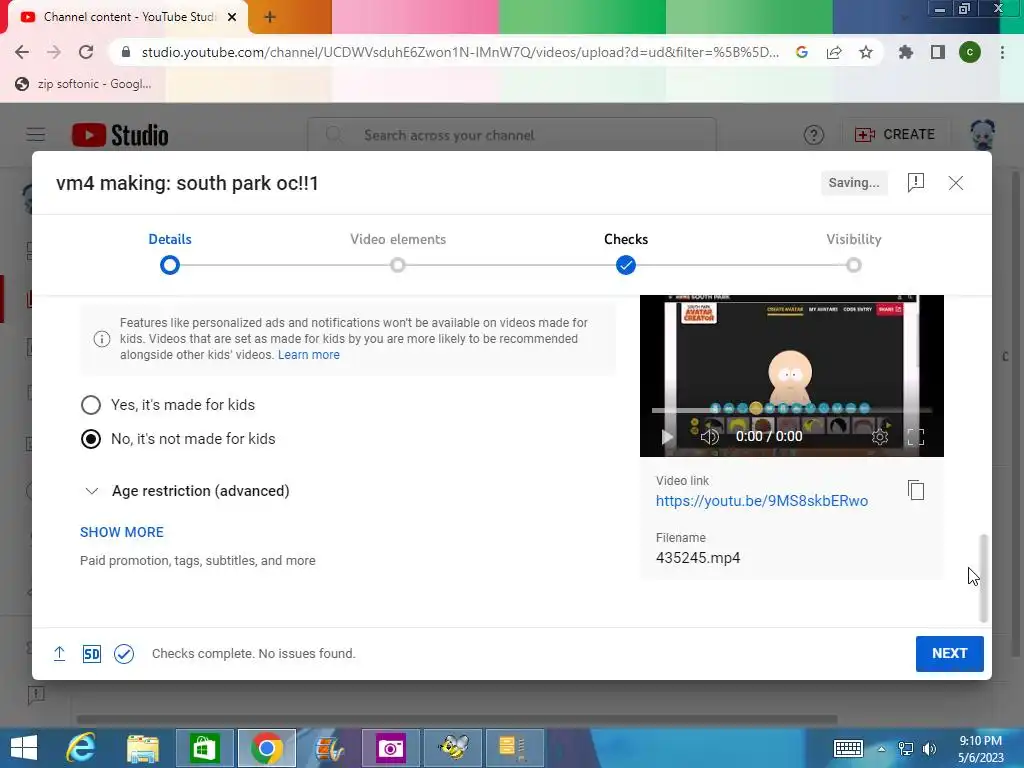Open a new browser tab
The height and width of the screenshot is (768, 1024).
pyautogui.click(x=270, y=17)
